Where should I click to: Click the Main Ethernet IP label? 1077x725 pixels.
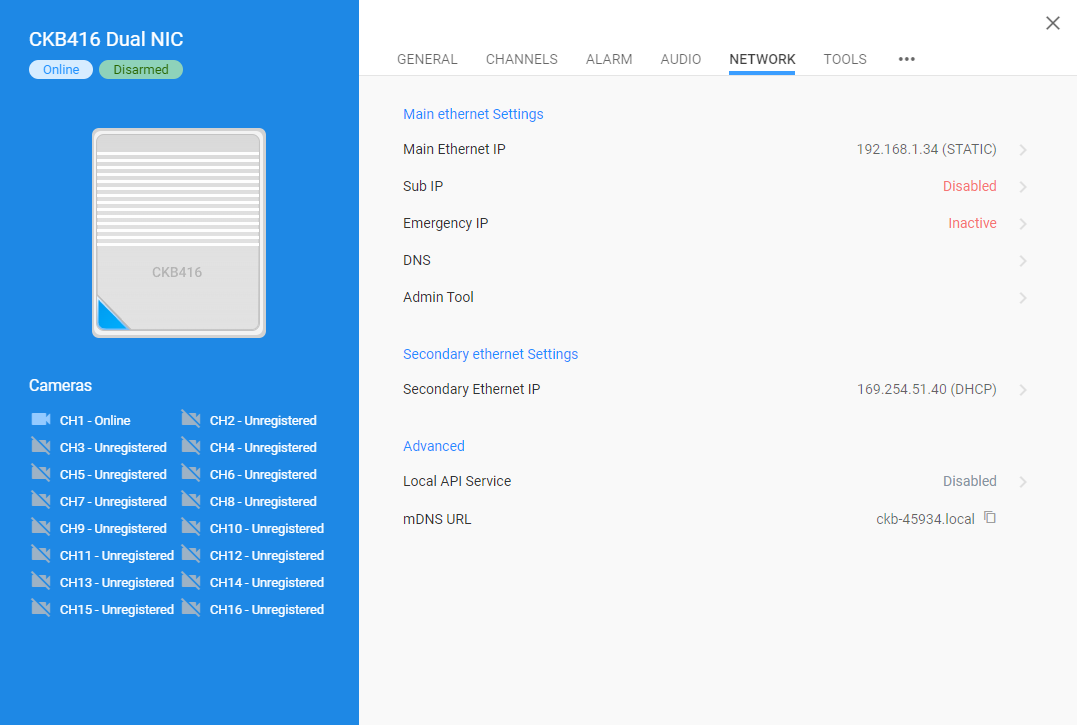[454, 149]
